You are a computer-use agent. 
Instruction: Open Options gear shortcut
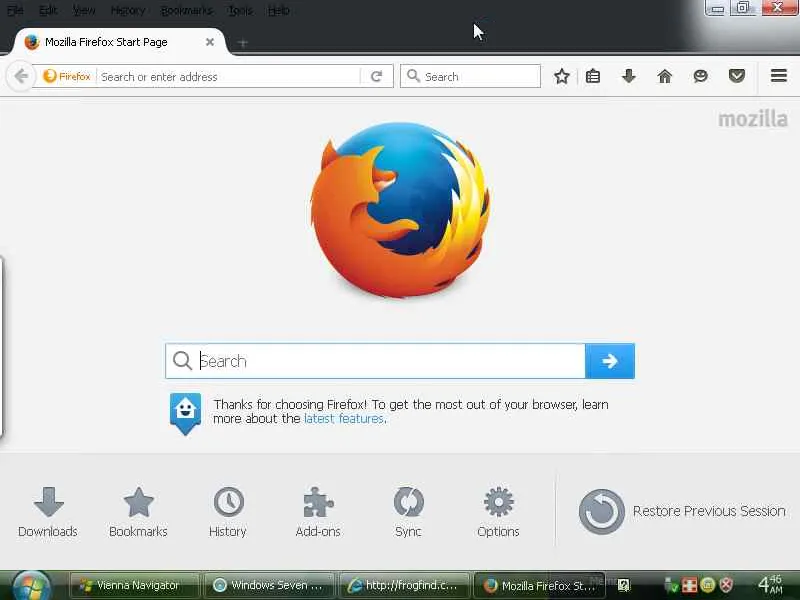point(498,512)
